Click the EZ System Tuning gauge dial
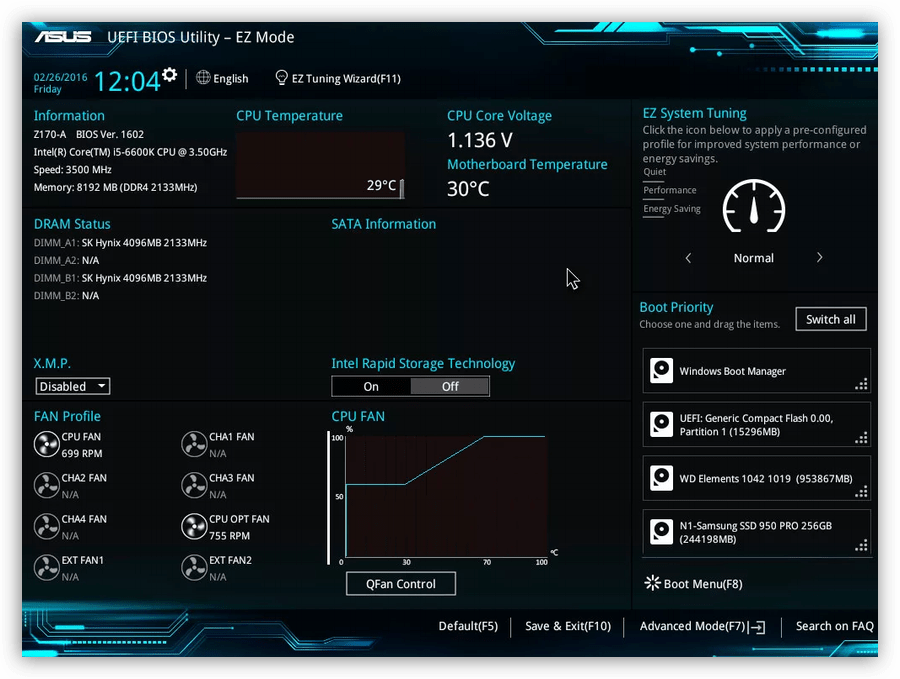This screenshot has height=679, width=900. pyautogui.click(x=754, y=206)
